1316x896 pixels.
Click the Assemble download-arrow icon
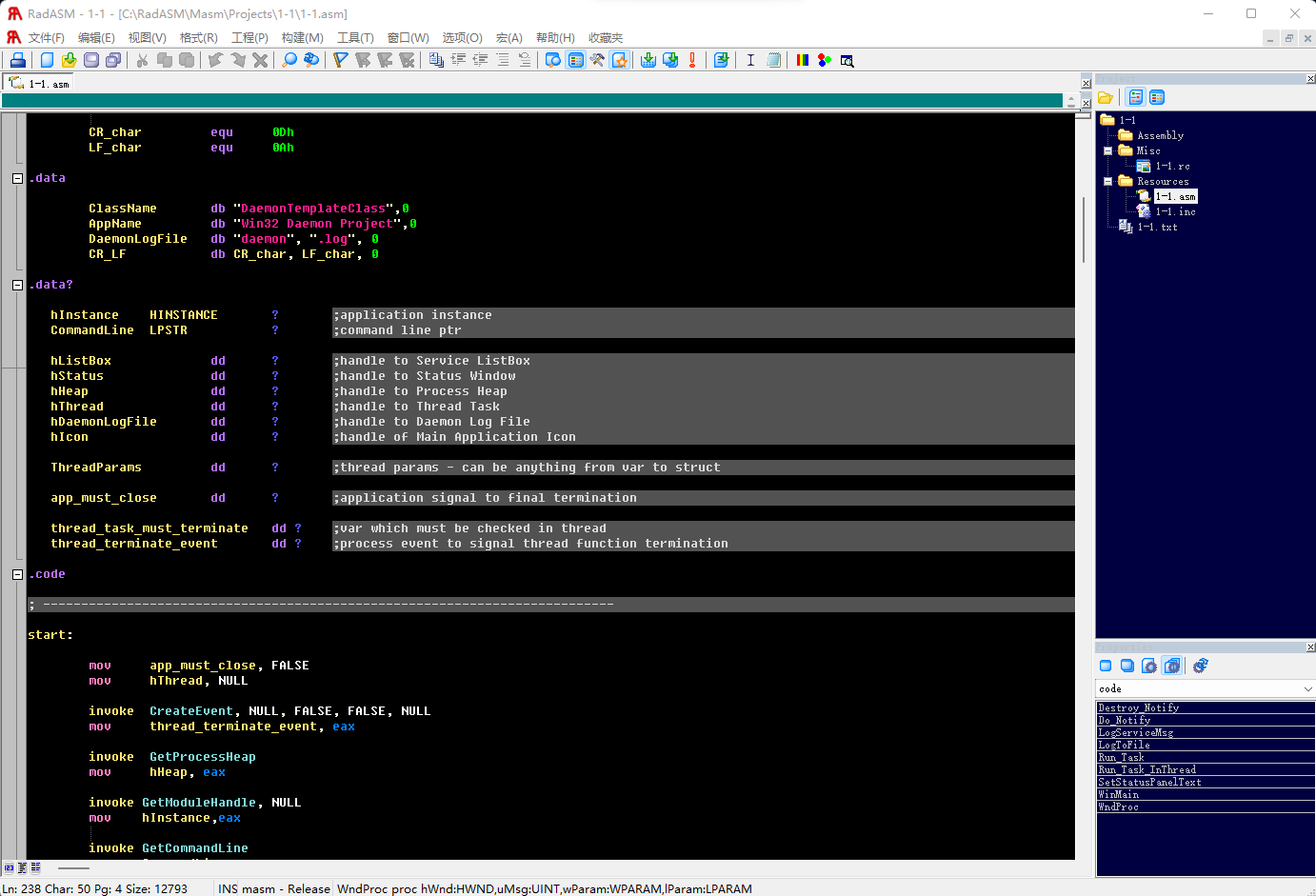click(648, 60)
